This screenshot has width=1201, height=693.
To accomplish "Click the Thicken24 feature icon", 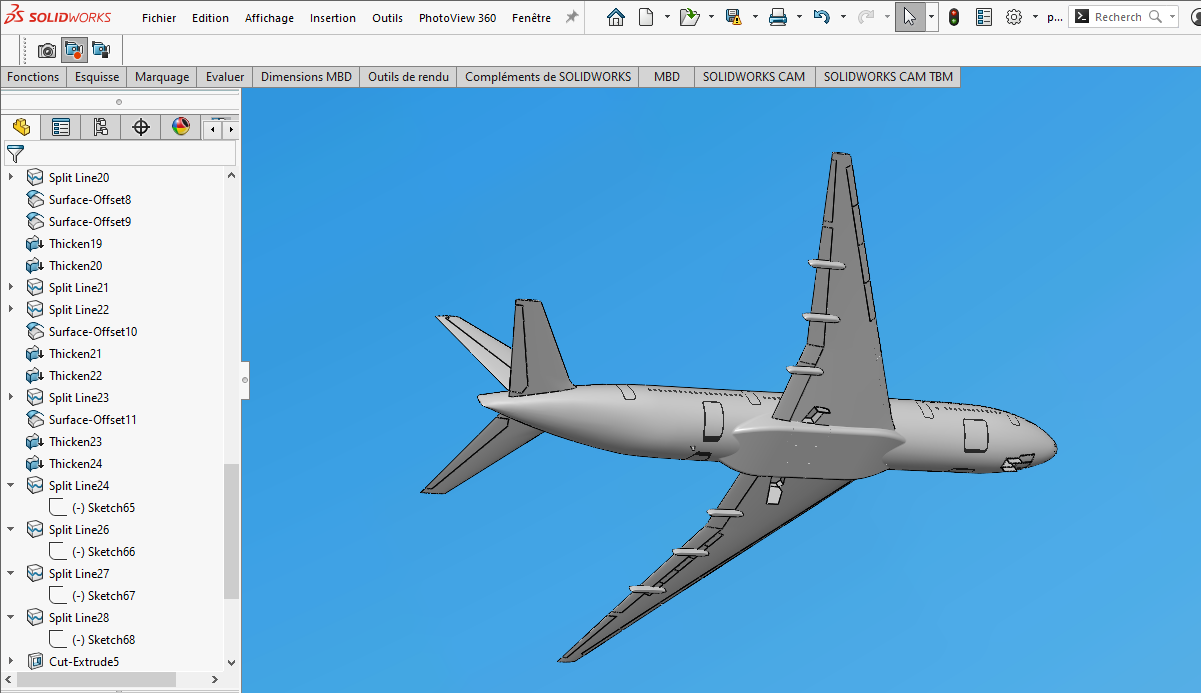I will (x=35, y=463).
